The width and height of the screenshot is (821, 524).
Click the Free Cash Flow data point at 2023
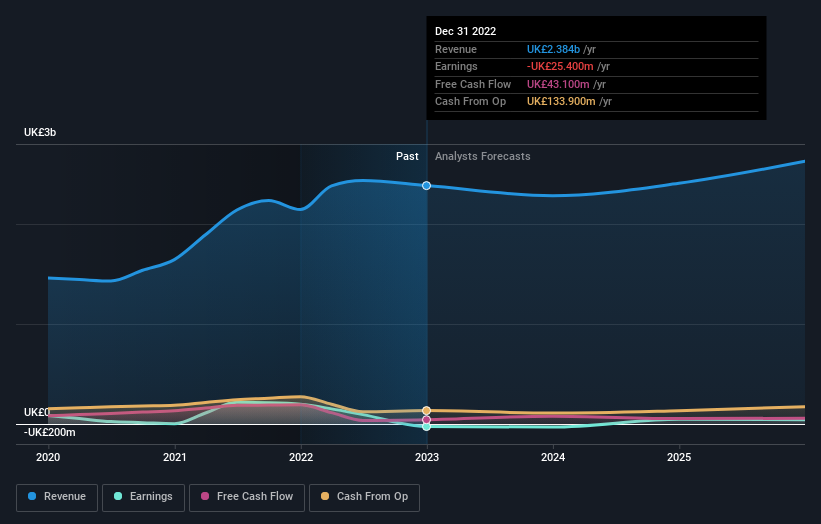click(427, 420)
